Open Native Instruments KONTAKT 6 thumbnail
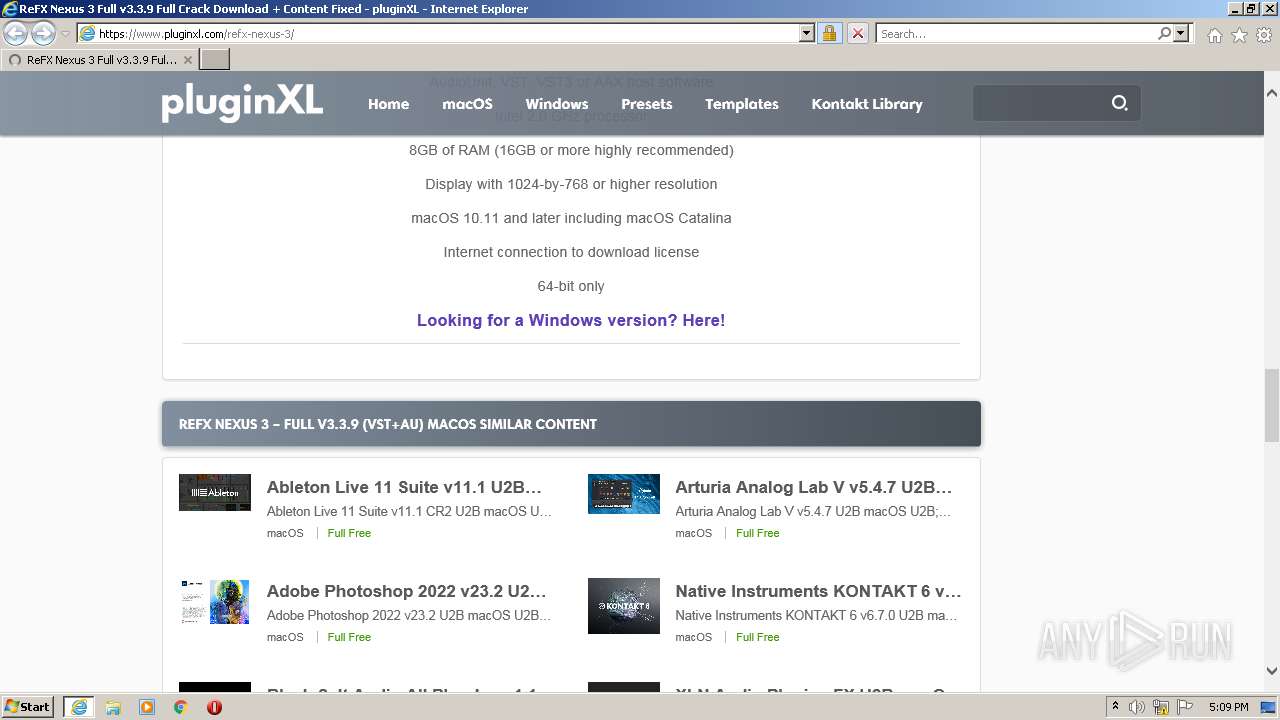Image resolution: width=1280 pixels, height=720 pixels. [624, 605]
